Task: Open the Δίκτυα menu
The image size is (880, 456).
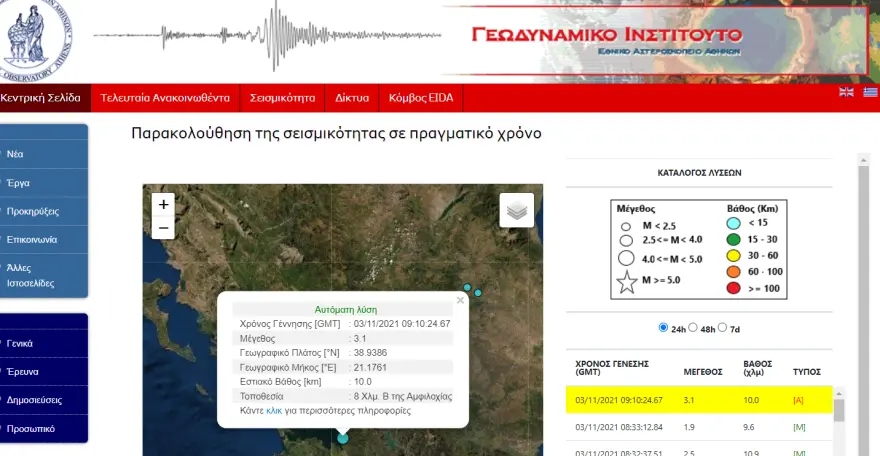Action: [352, 98]
